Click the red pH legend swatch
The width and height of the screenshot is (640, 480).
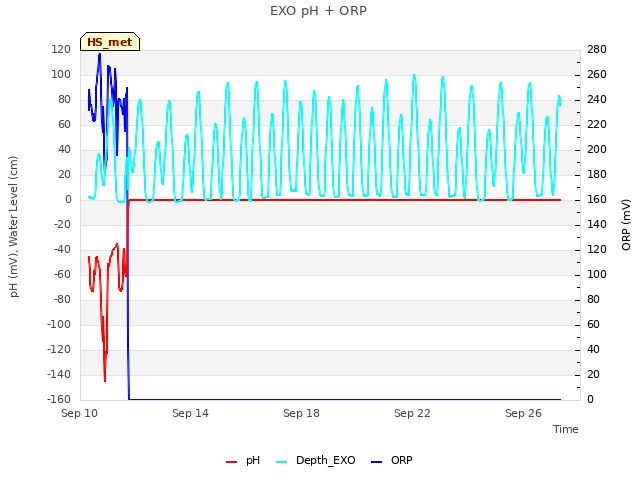231,462
